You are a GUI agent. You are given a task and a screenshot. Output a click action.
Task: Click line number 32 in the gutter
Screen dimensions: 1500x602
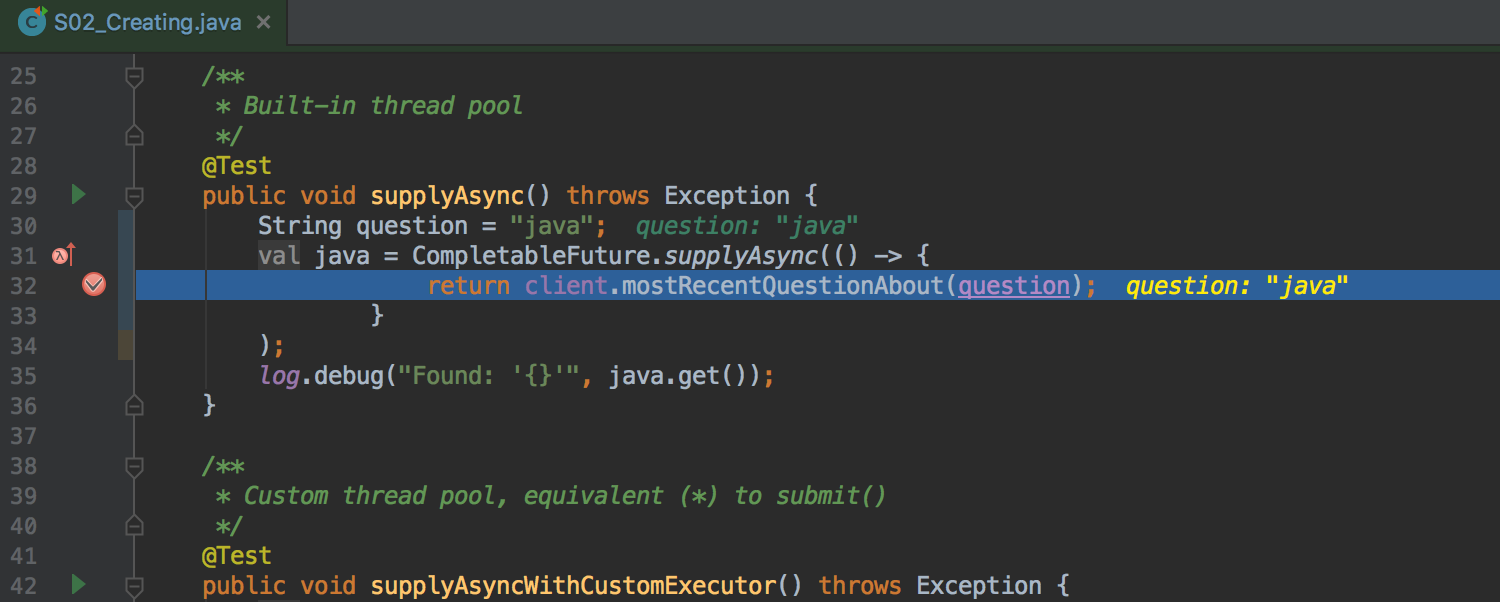[x=23, y=286]
